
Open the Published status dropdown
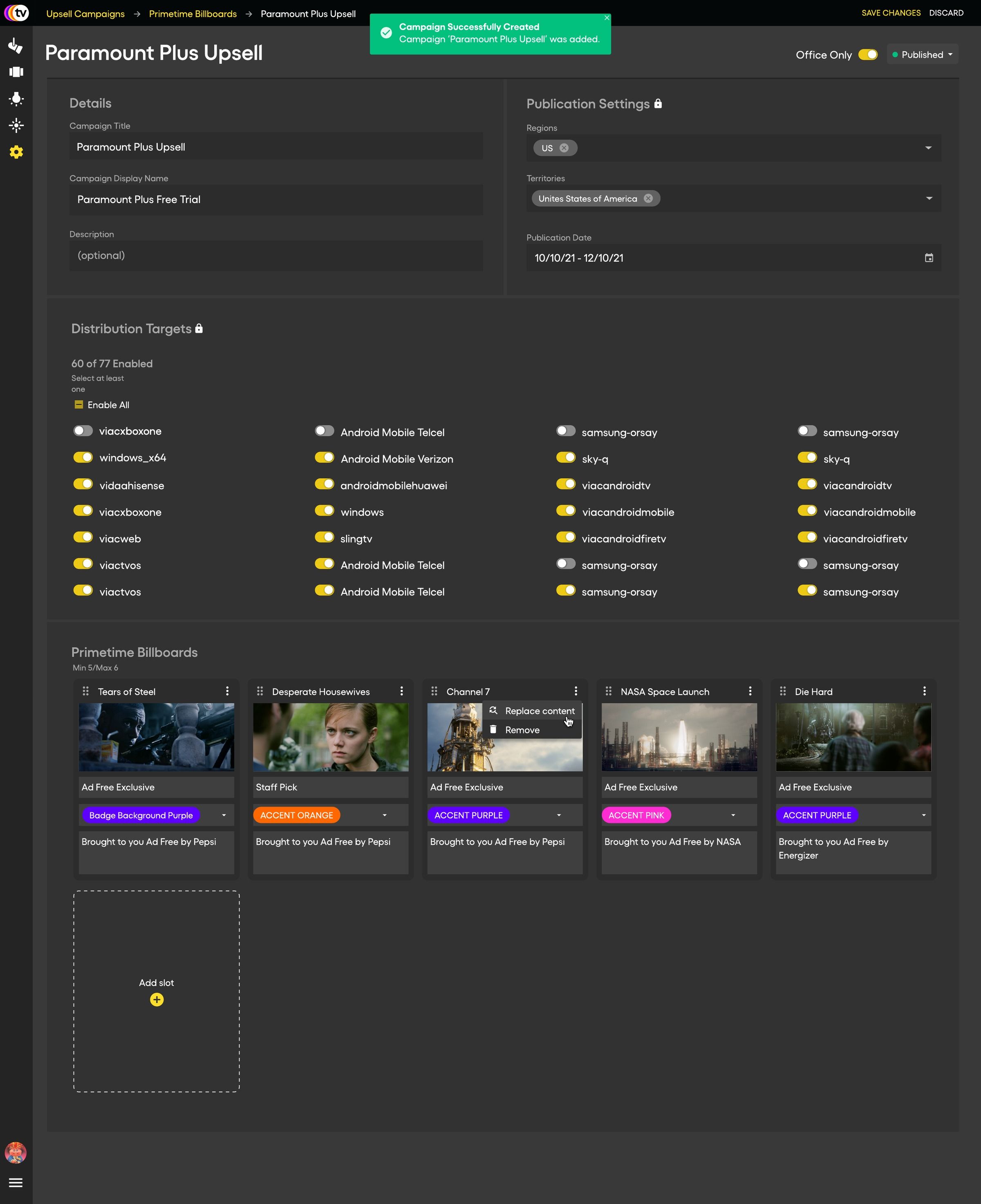[922, 54]
